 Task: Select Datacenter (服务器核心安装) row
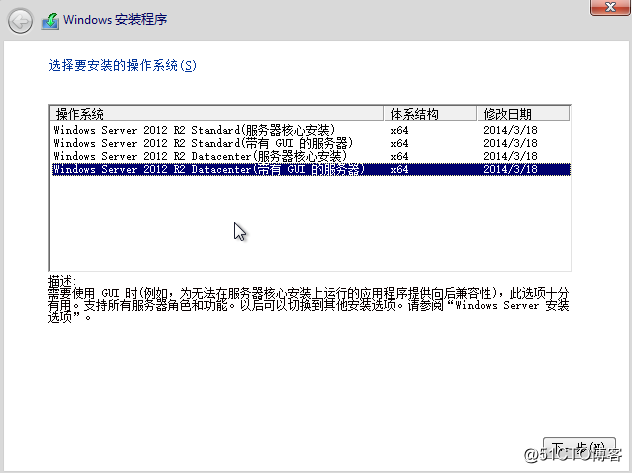[x=311, y=156]
